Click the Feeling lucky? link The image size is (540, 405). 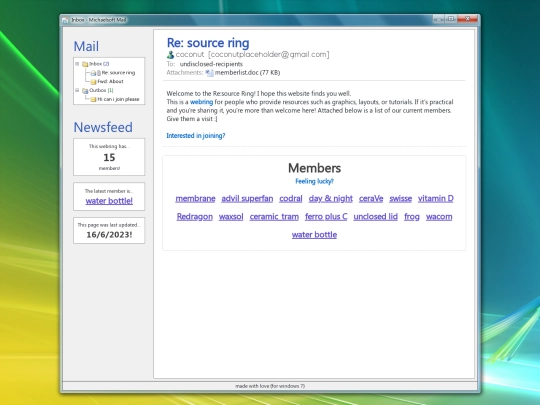314,181
